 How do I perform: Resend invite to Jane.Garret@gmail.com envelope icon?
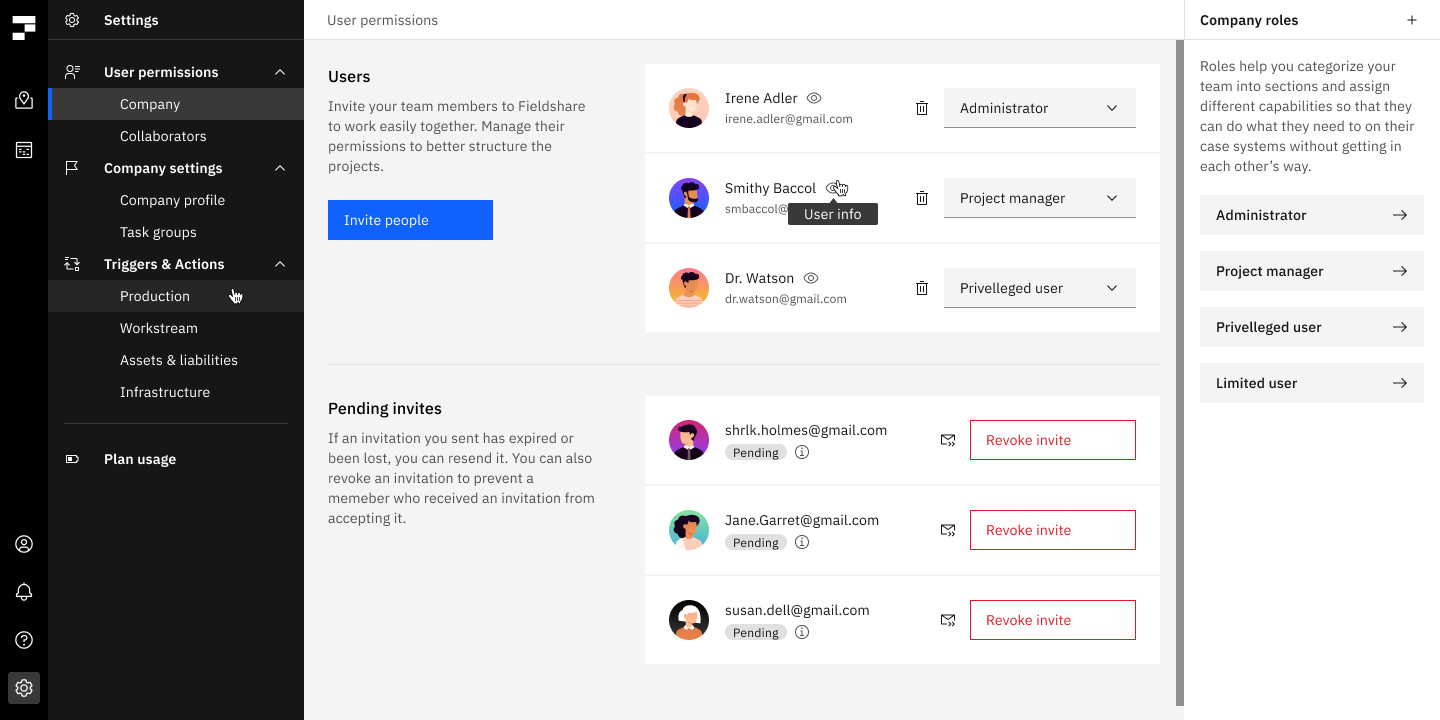948,530
